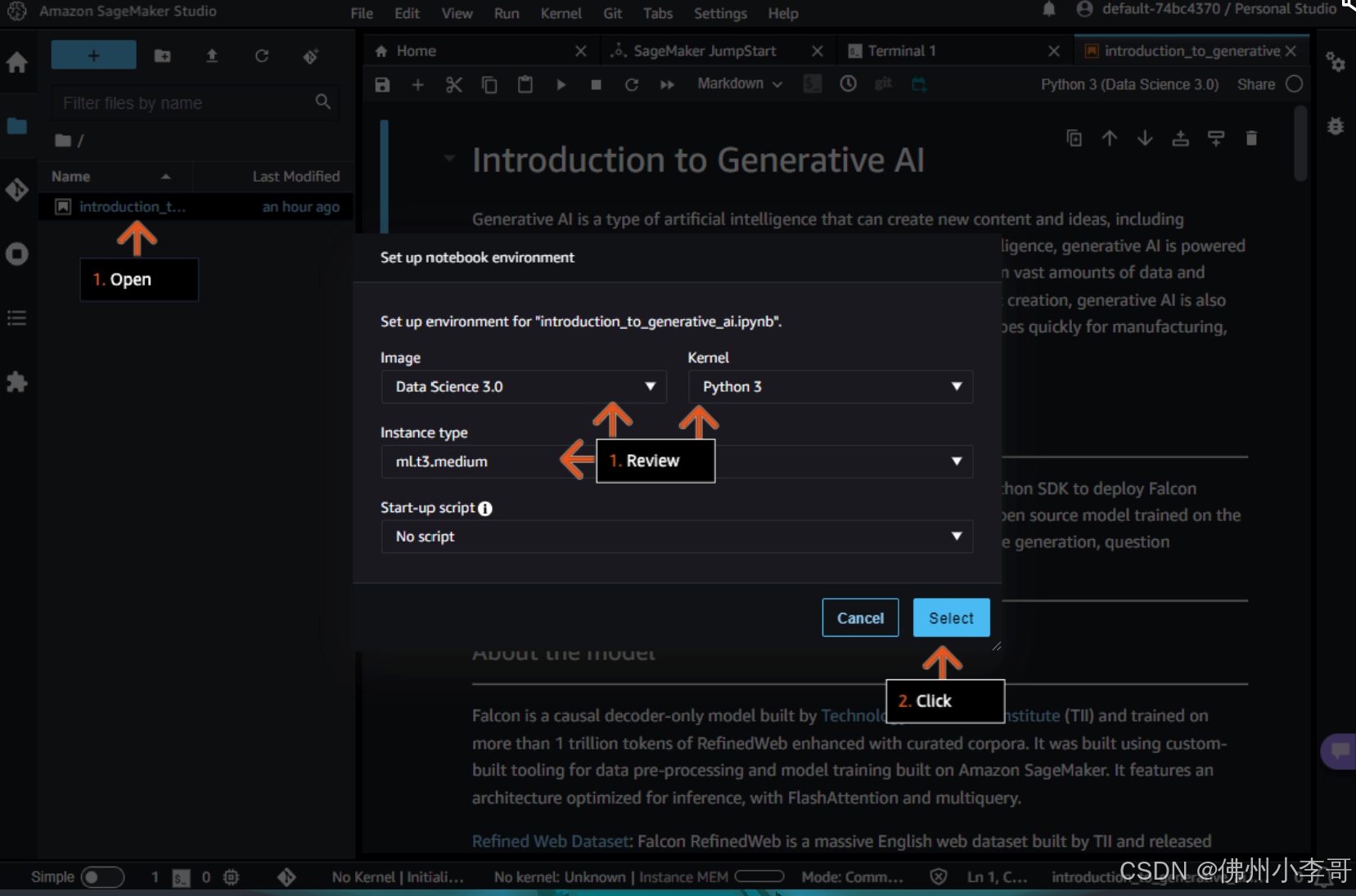Screen dimensions: 1356x896
Task: Delete cell with trash icon
Action: click(x=1251, y=138)
